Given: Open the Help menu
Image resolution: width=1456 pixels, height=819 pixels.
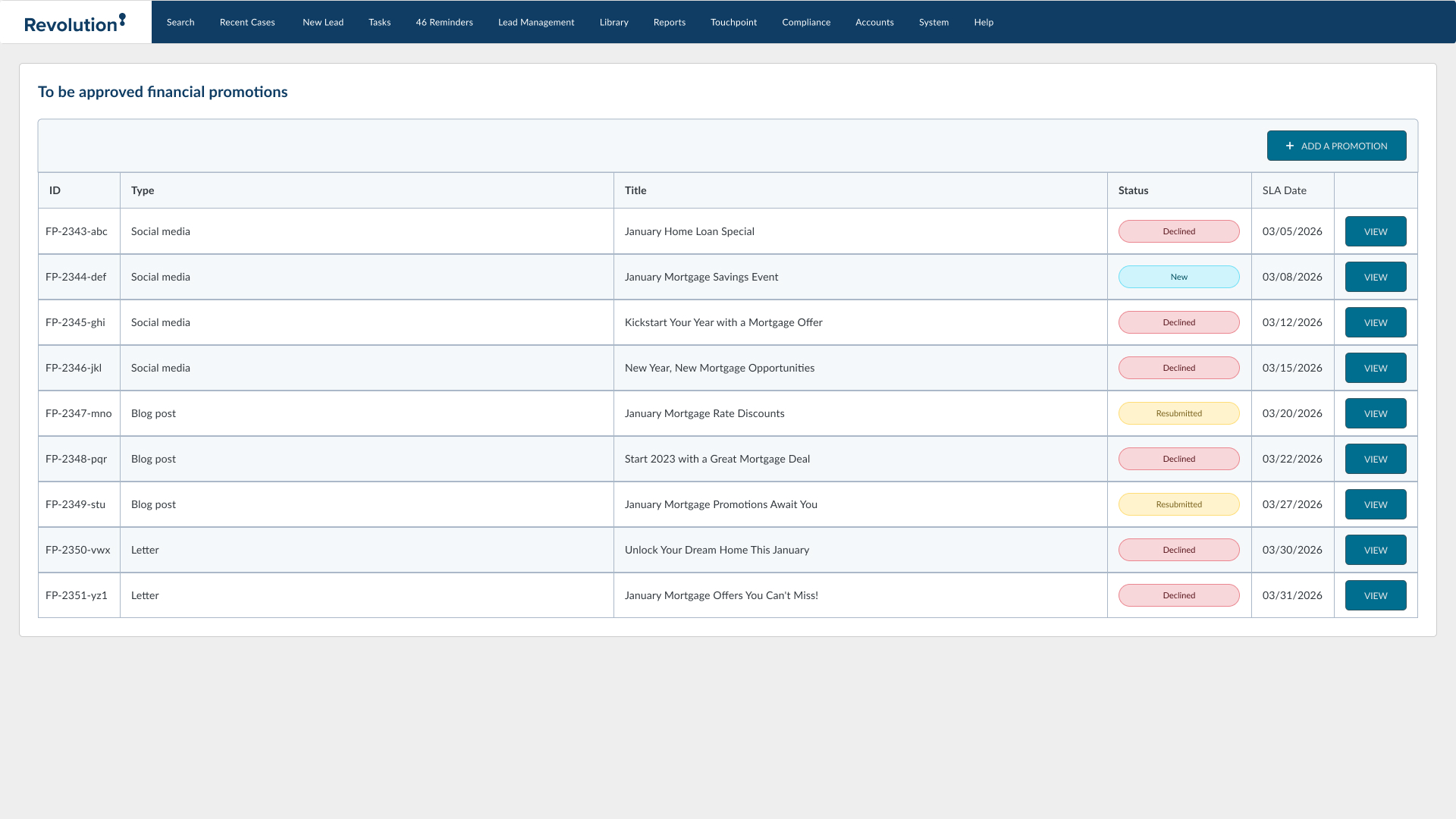Looking at the screenshot, I should (x=984, y=22).
